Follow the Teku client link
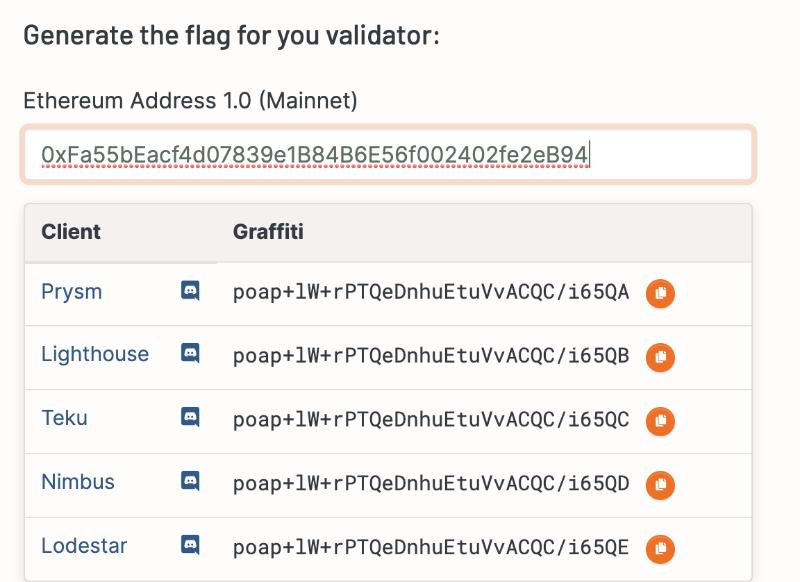Viewport: 800px width, 582px height. tap(64, 418)
